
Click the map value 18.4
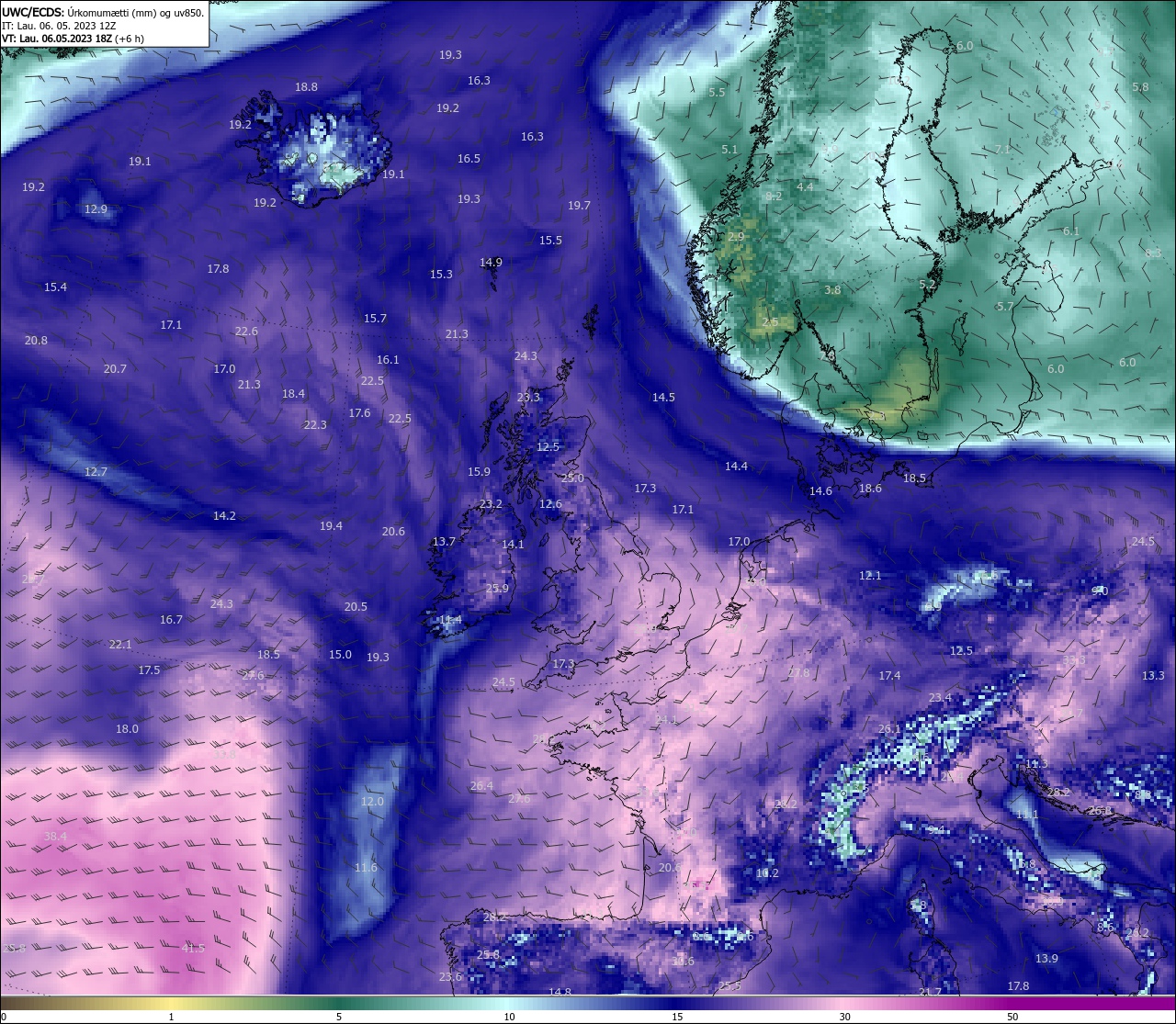click(293, 394)
